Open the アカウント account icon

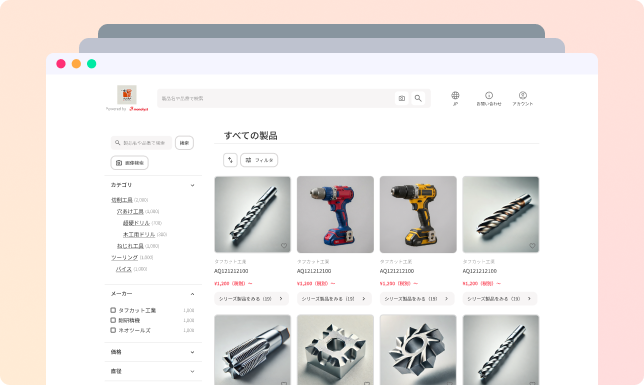click(x=522, y=99)
